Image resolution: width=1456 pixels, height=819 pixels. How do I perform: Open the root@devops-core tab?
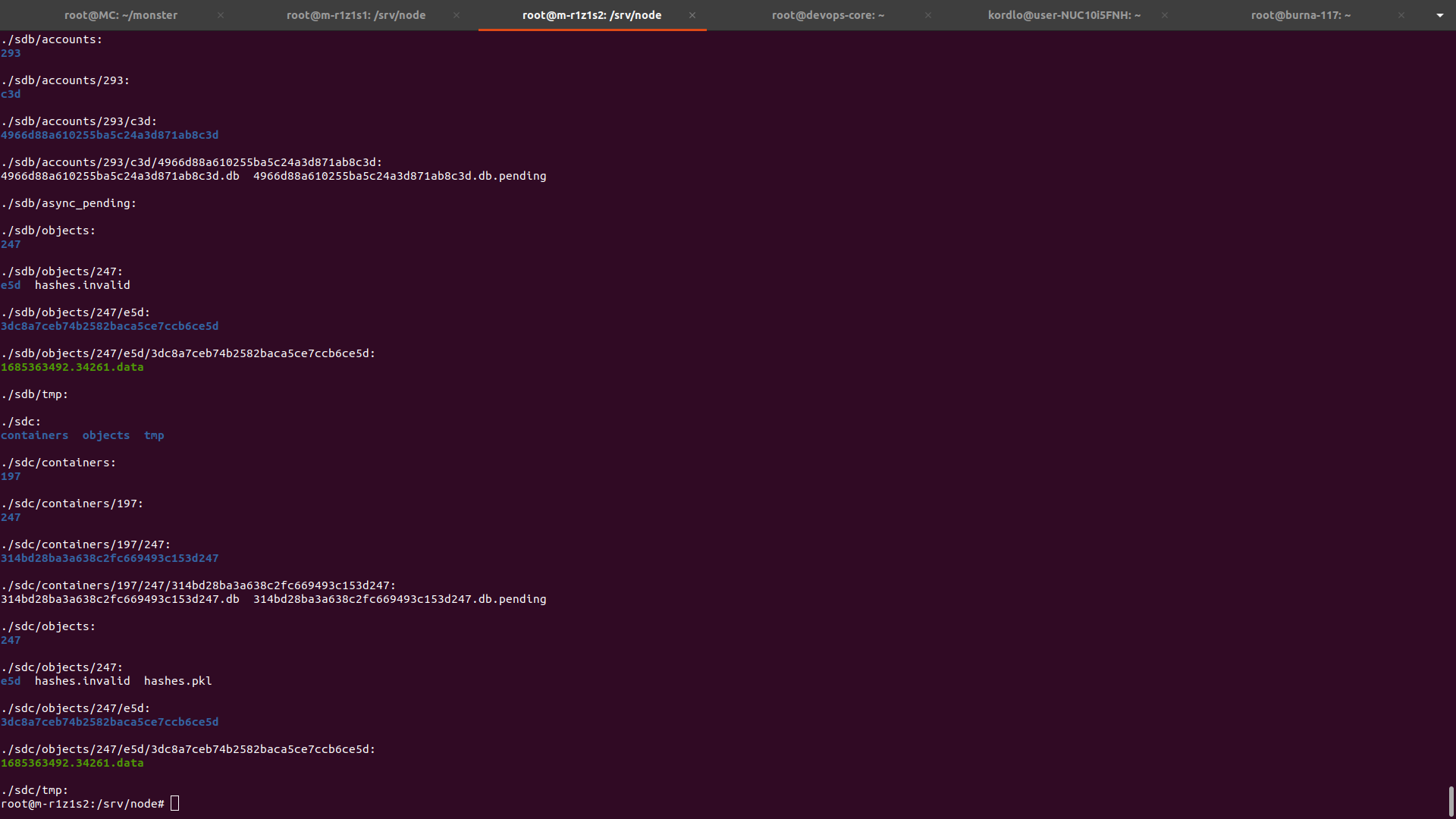point(827,15)
